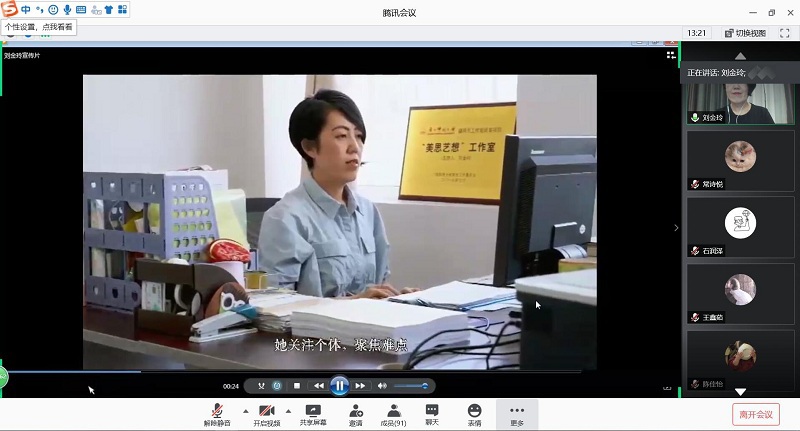Fast-forward the video with double-right arrows
Screen dimensions: 800x431
coord(360,386)
